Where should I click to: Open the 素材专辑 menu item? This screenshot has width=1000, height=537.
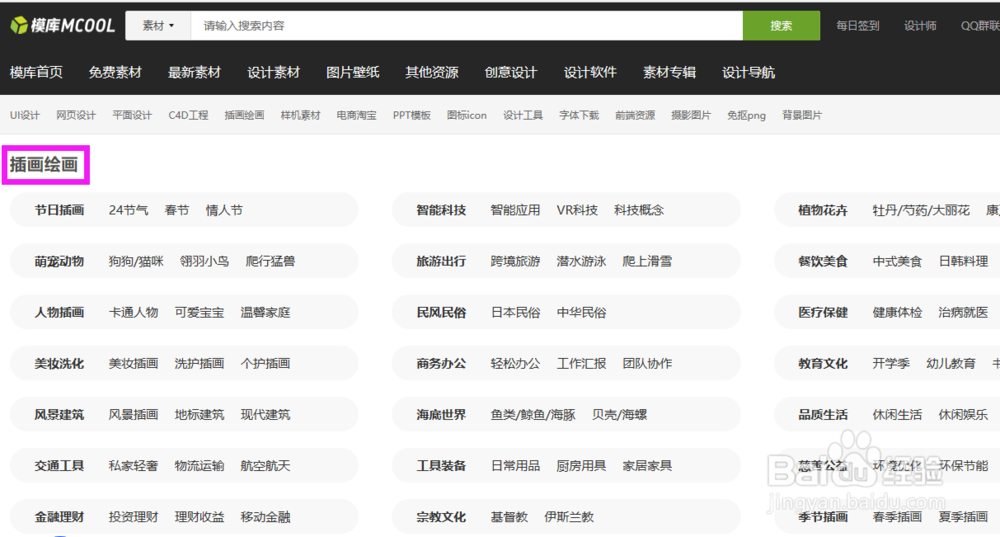tap(669, 72)
